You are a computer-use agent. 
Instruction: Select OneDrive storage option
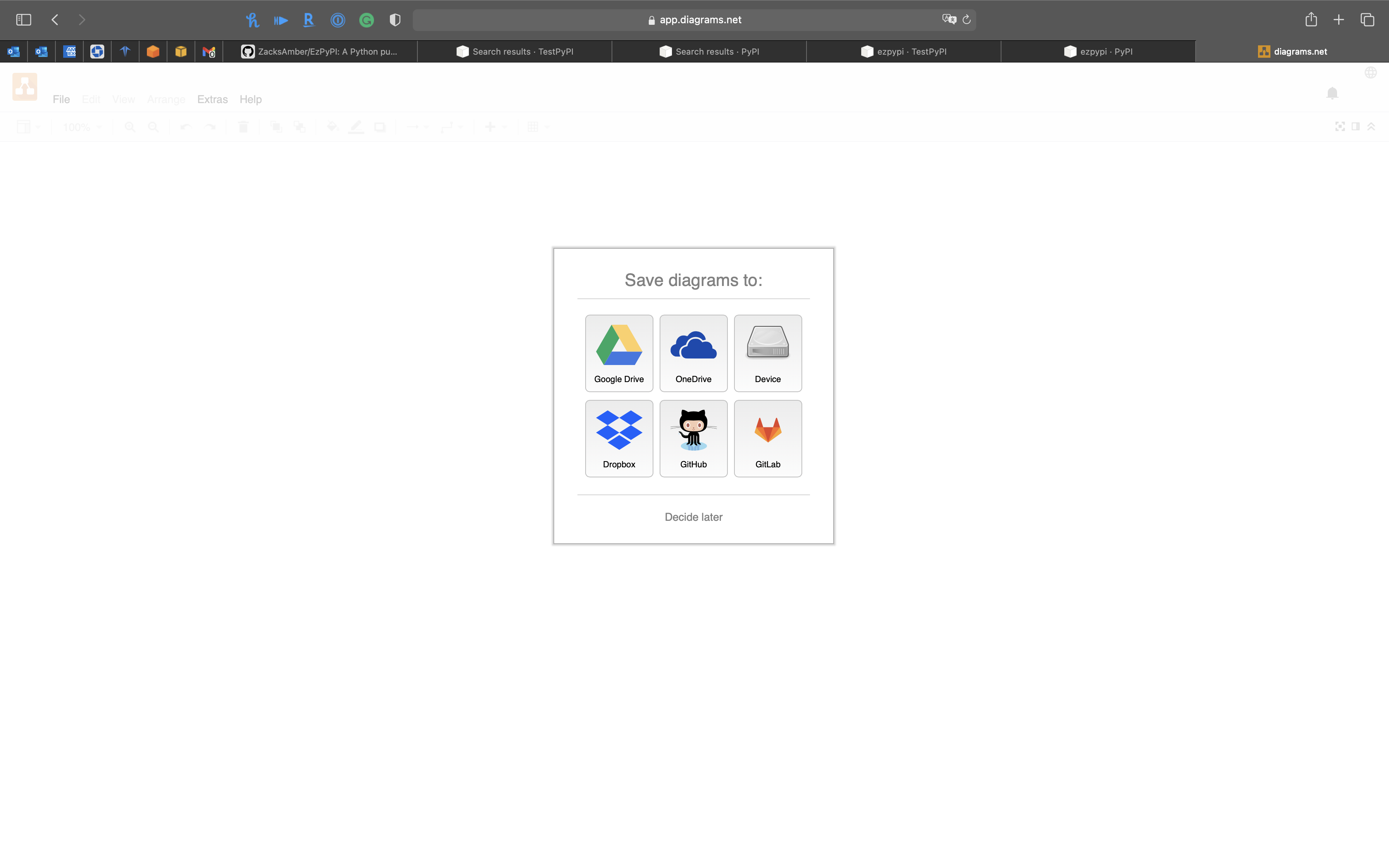point(693,353)
